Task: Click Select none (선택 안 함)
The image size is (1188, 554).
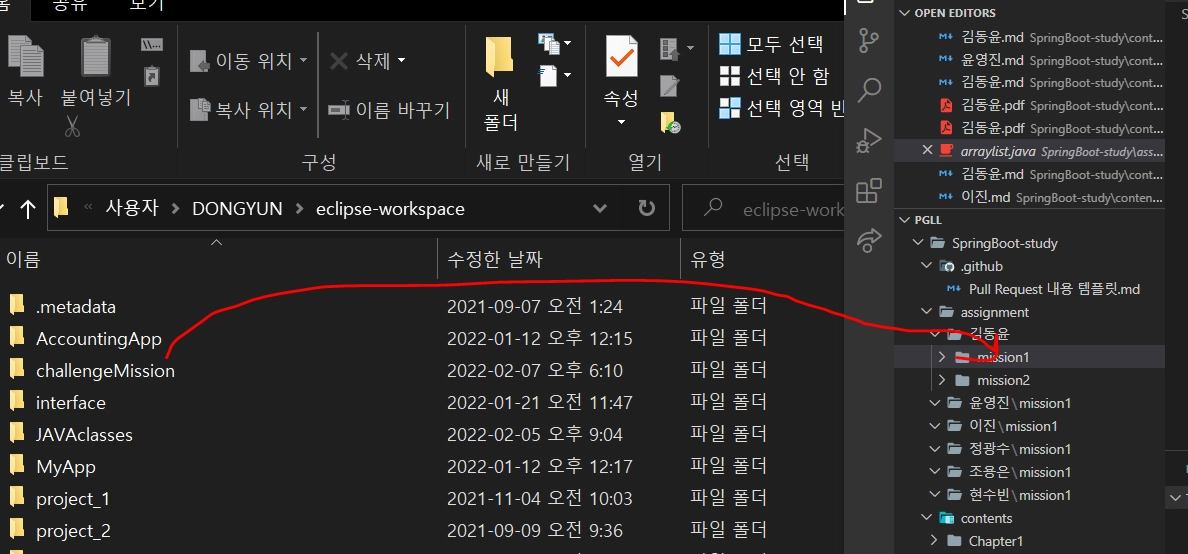Action: [774, 76]
